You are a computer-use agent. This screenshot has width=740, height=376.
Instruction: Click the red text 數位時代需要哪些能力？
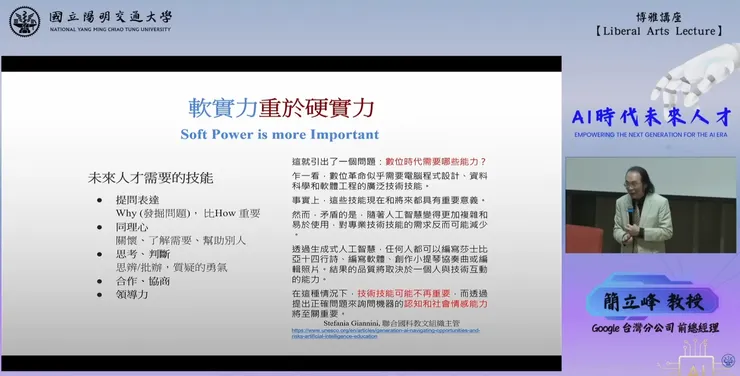[436, 161]
